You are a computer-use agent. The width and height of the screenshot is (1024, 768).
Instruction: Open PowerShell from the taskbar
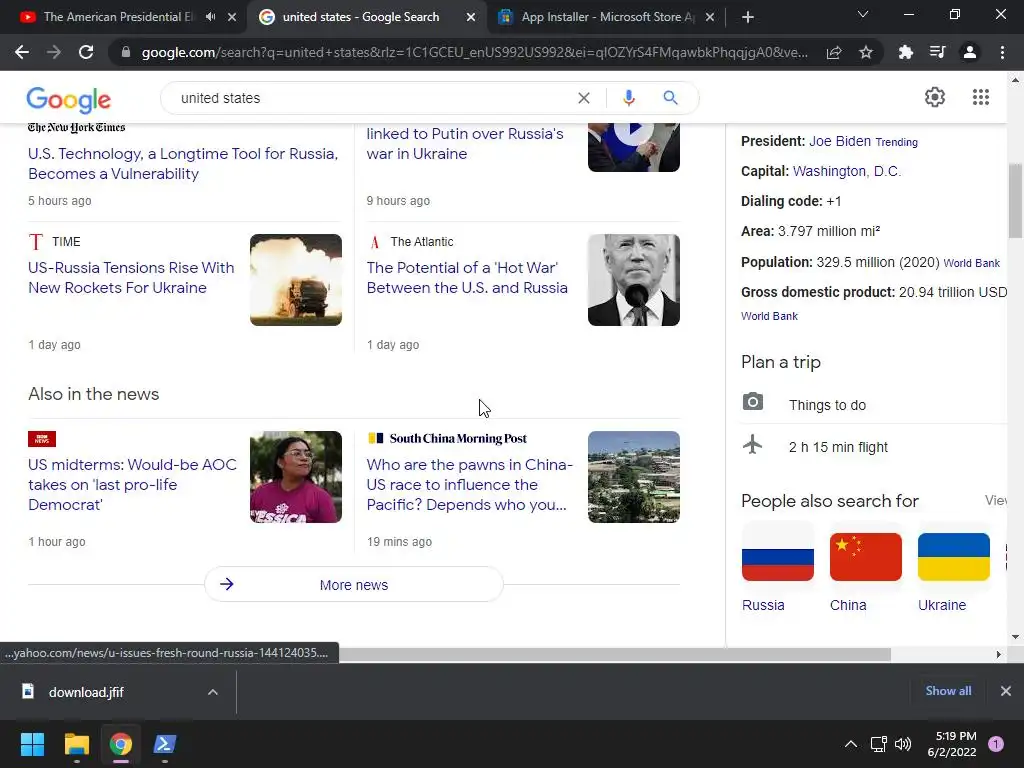[x=165, y=744]
